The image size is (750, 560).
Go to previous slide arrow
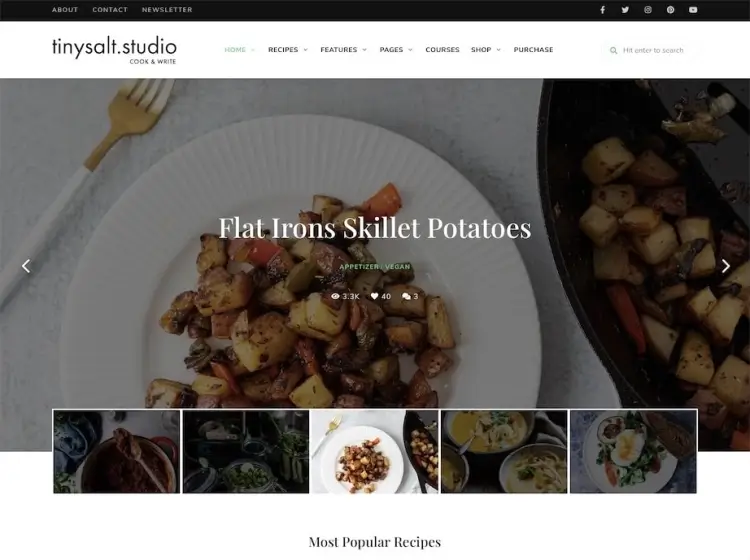(x=26, y=266)
